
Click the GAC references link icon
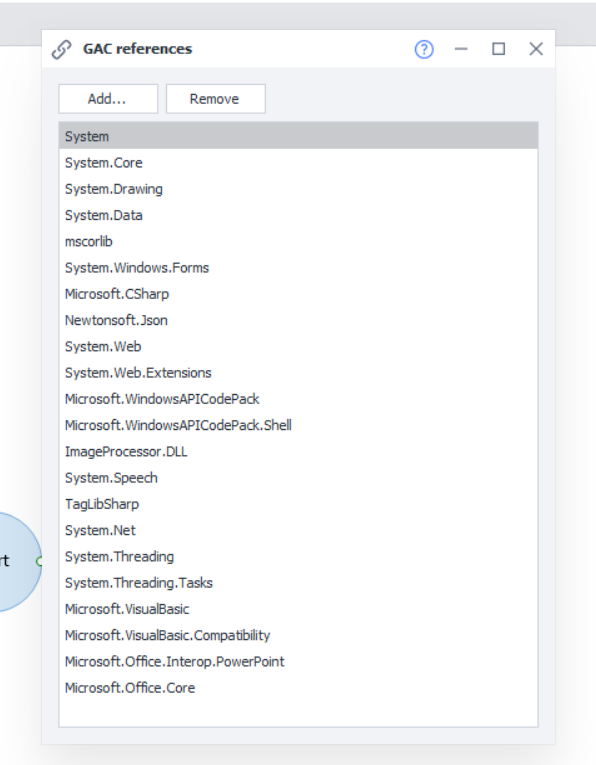pyautogui.click(x=61, y=49)
